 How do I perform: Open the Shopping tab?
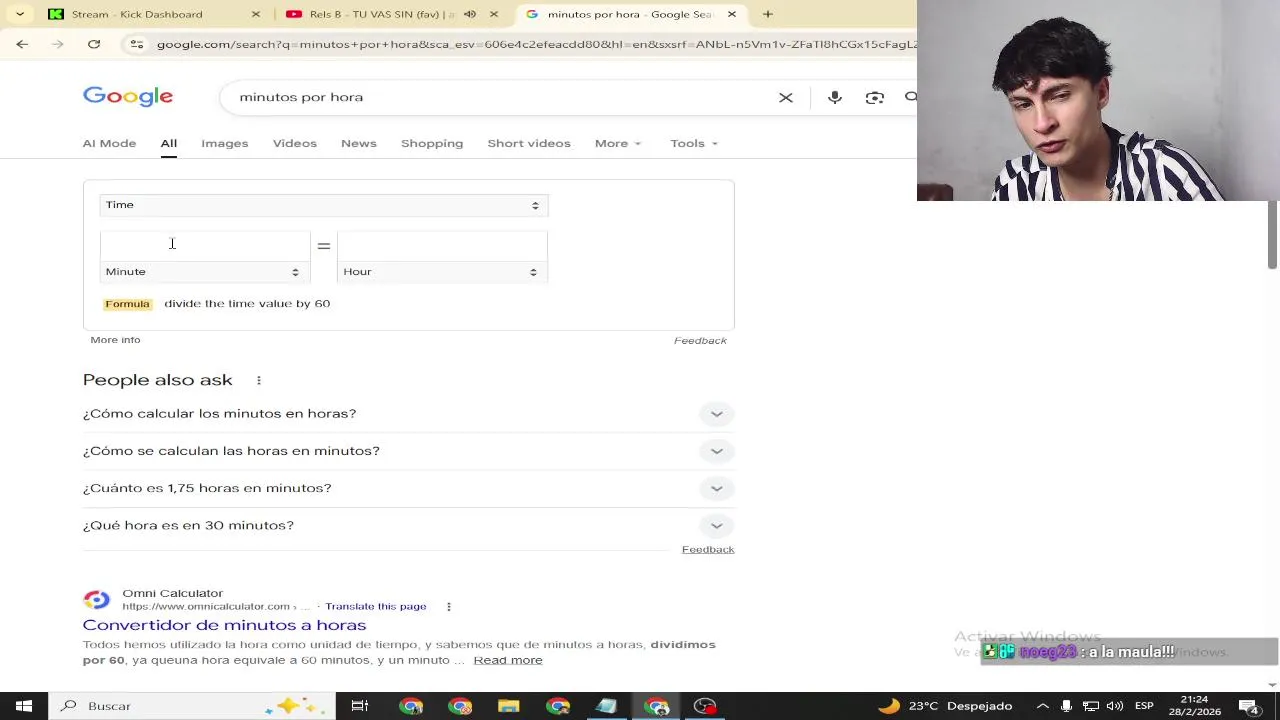432,143
